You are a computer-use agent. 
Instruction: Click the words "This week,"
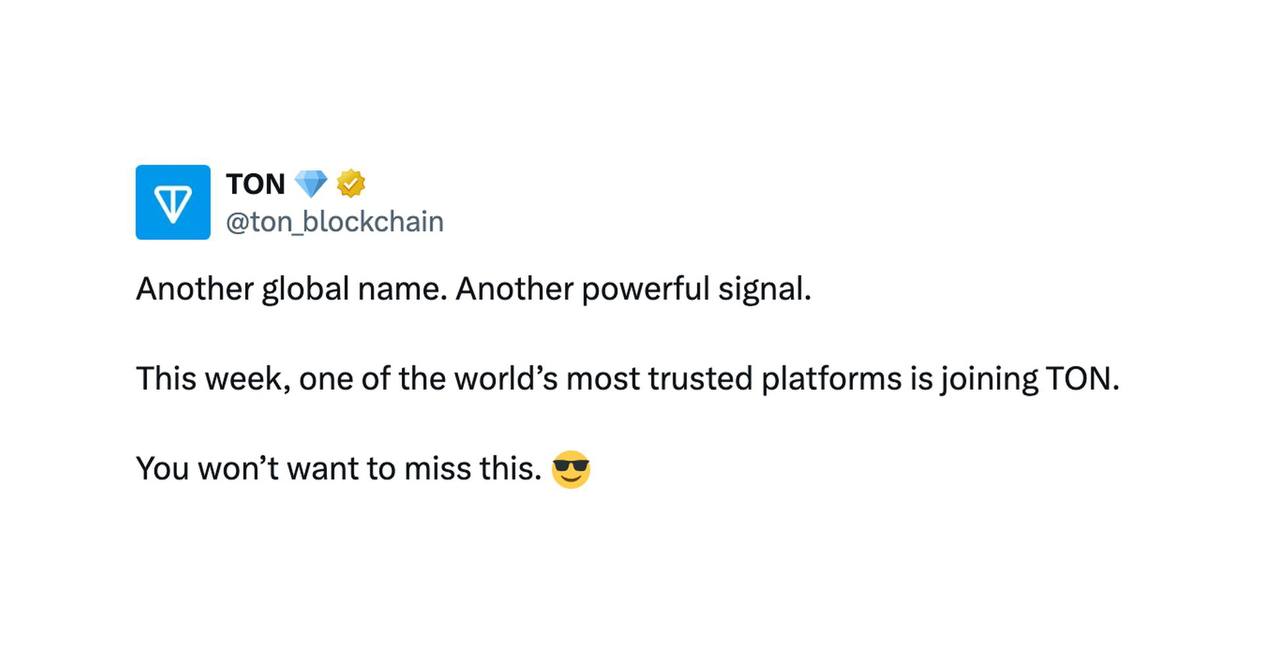pos(213,379)
